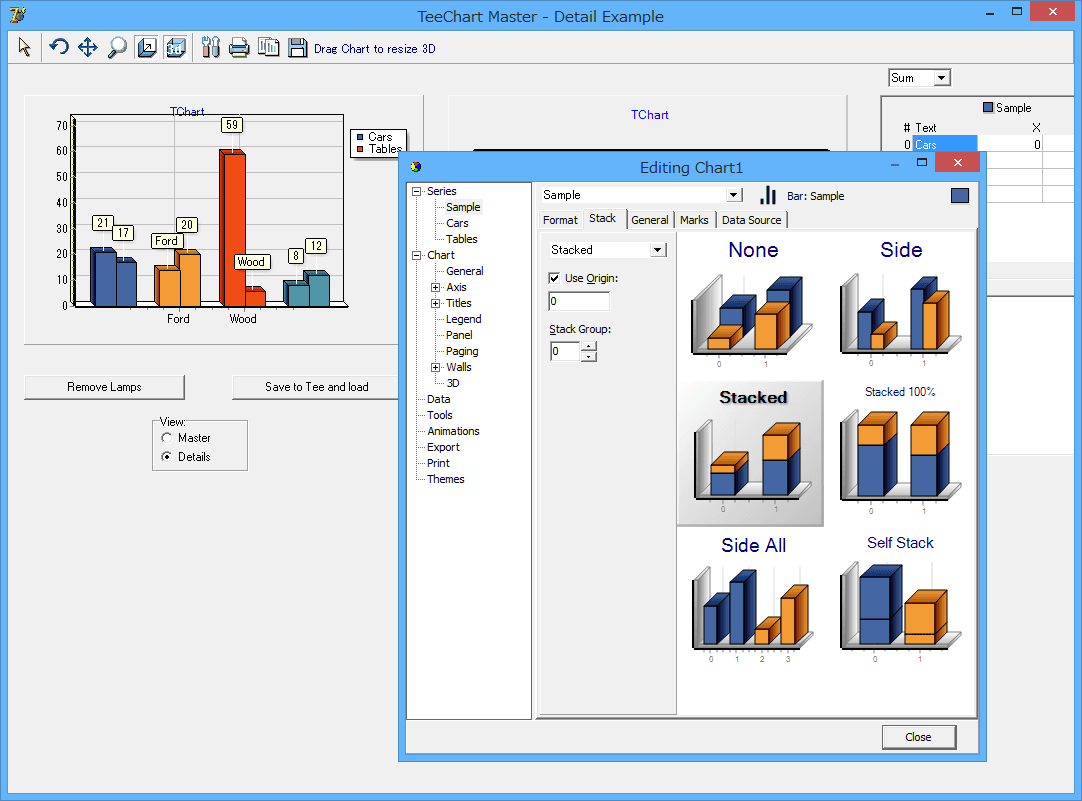Collapse the Chart tree node
The image size is (1082, 801).
click(417, 255)
